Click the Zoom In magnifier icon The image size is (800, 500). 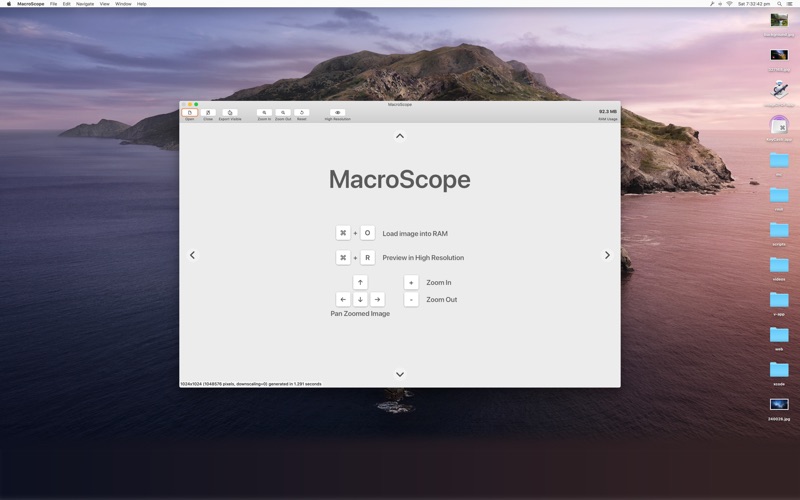click(264, 113)
